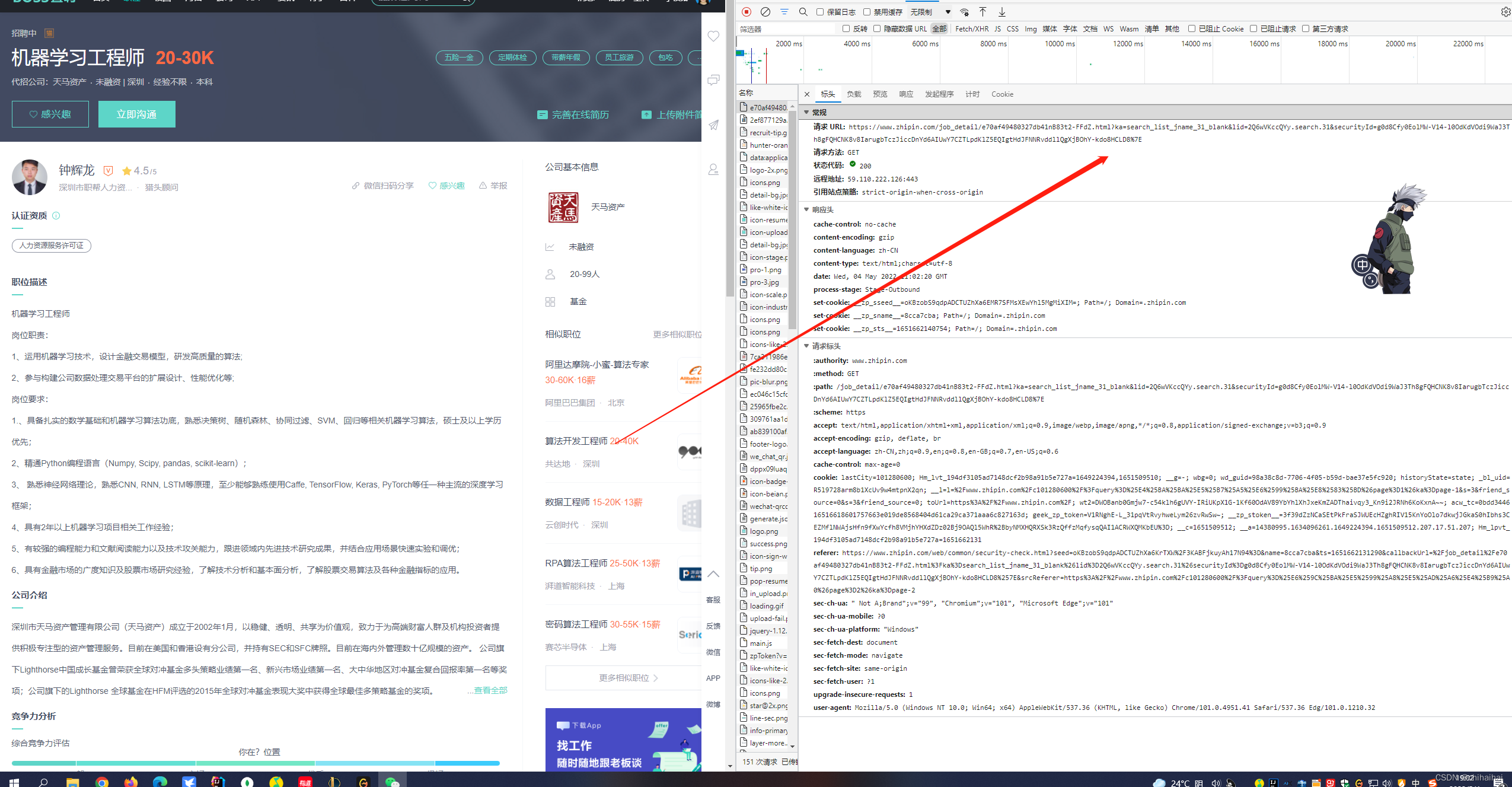Switch to the 响应 tab

pos(906,94)
